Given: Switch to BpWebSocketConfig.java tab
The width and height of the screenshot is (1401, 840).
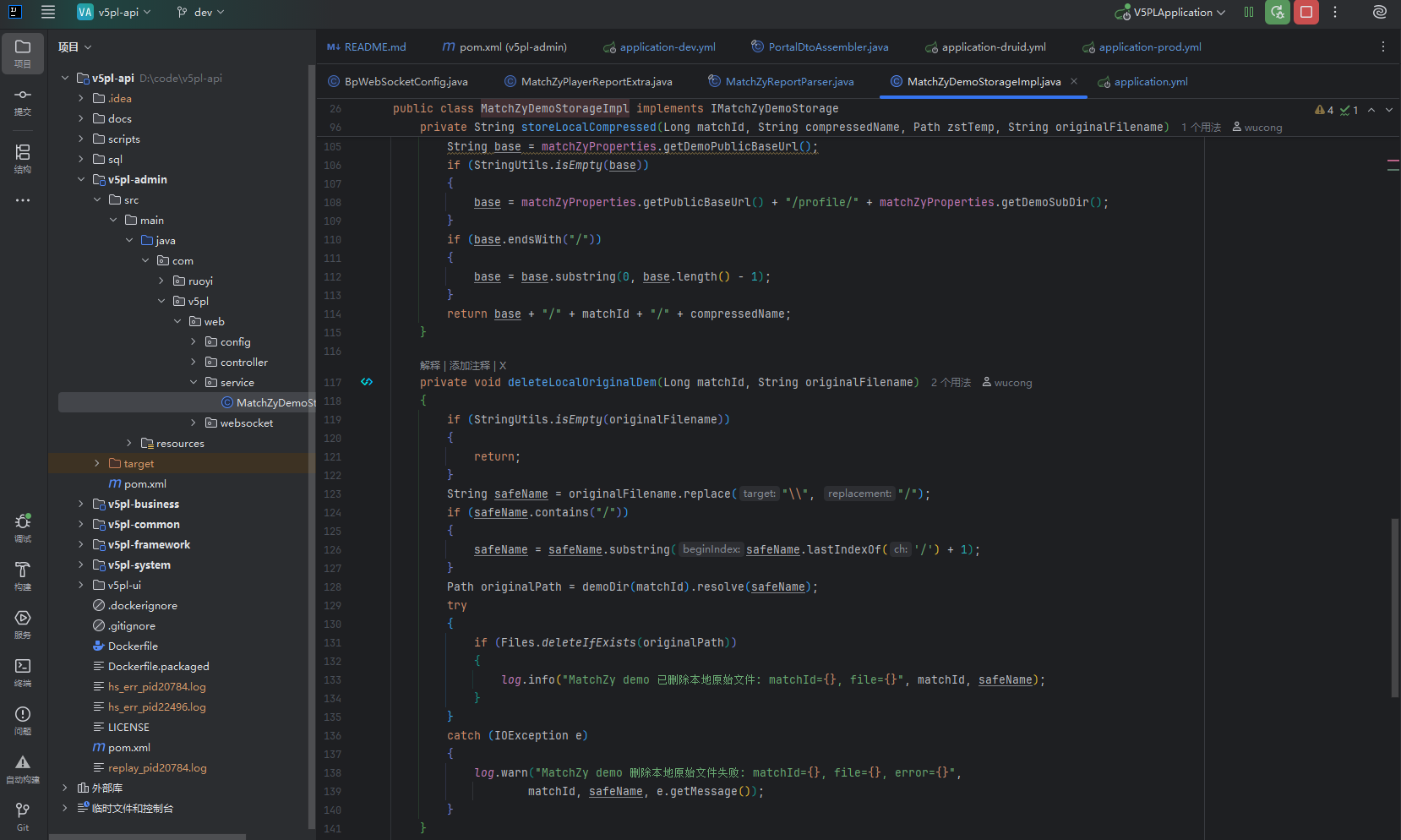Looking at the screenshot, I should 397,81.
